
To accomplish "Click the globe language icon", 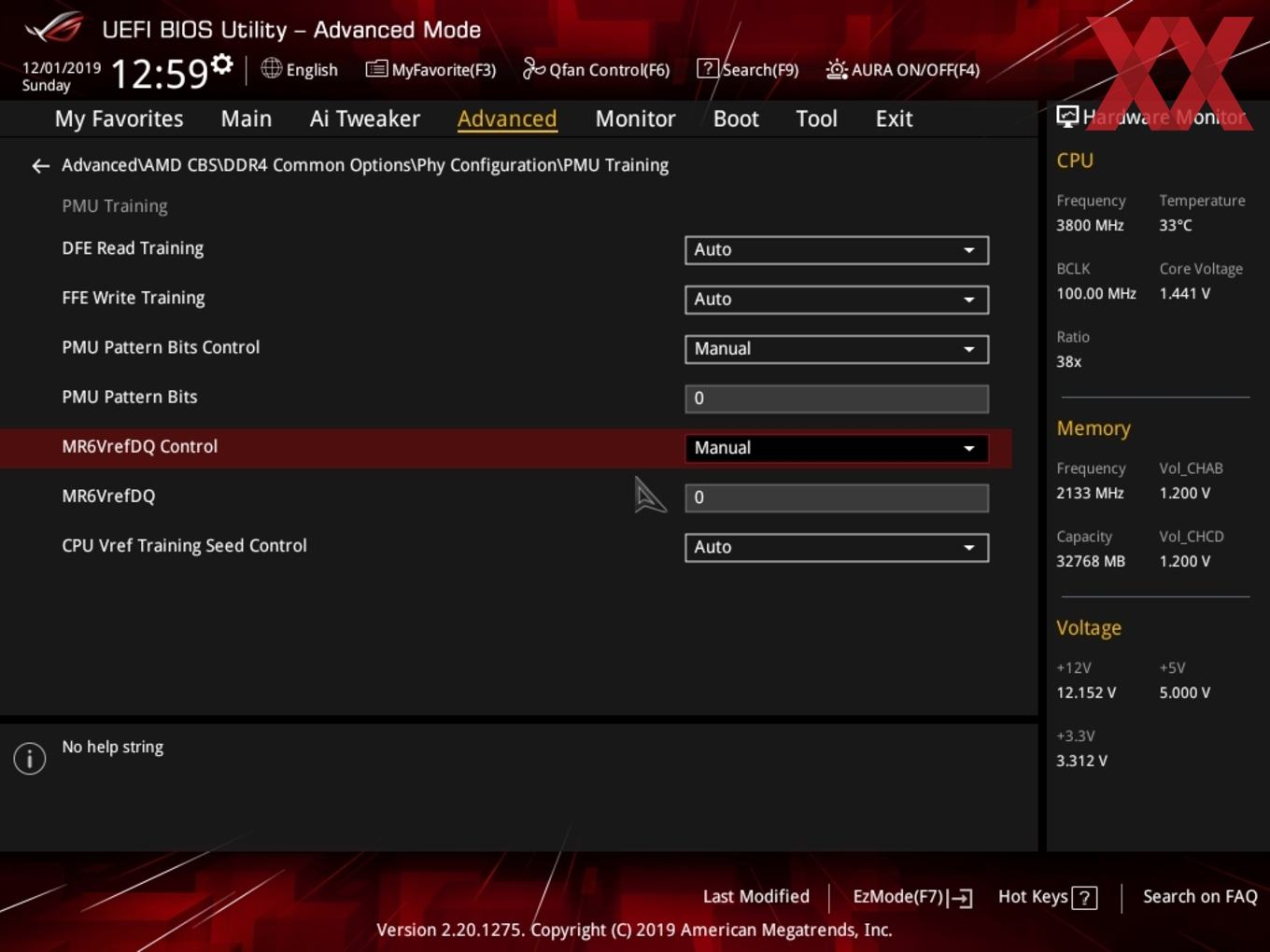I will pos(271,68).
